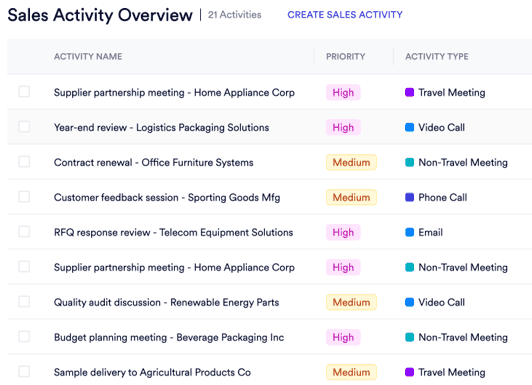Click Medium priority badge for Customer feedback session
This screenshot has height=385, width=532.
[x=351, y=197]
